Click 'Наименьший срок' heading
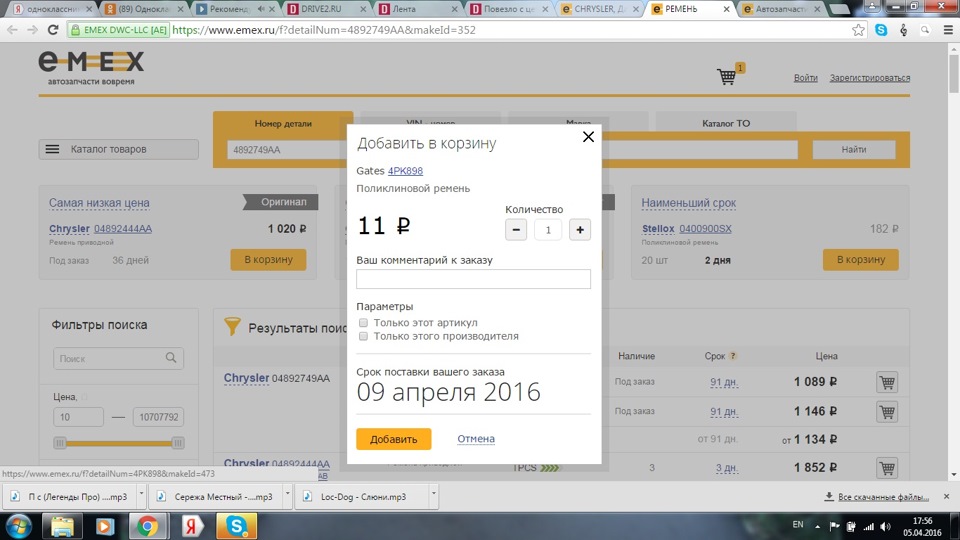 click(x=689, y=203)
